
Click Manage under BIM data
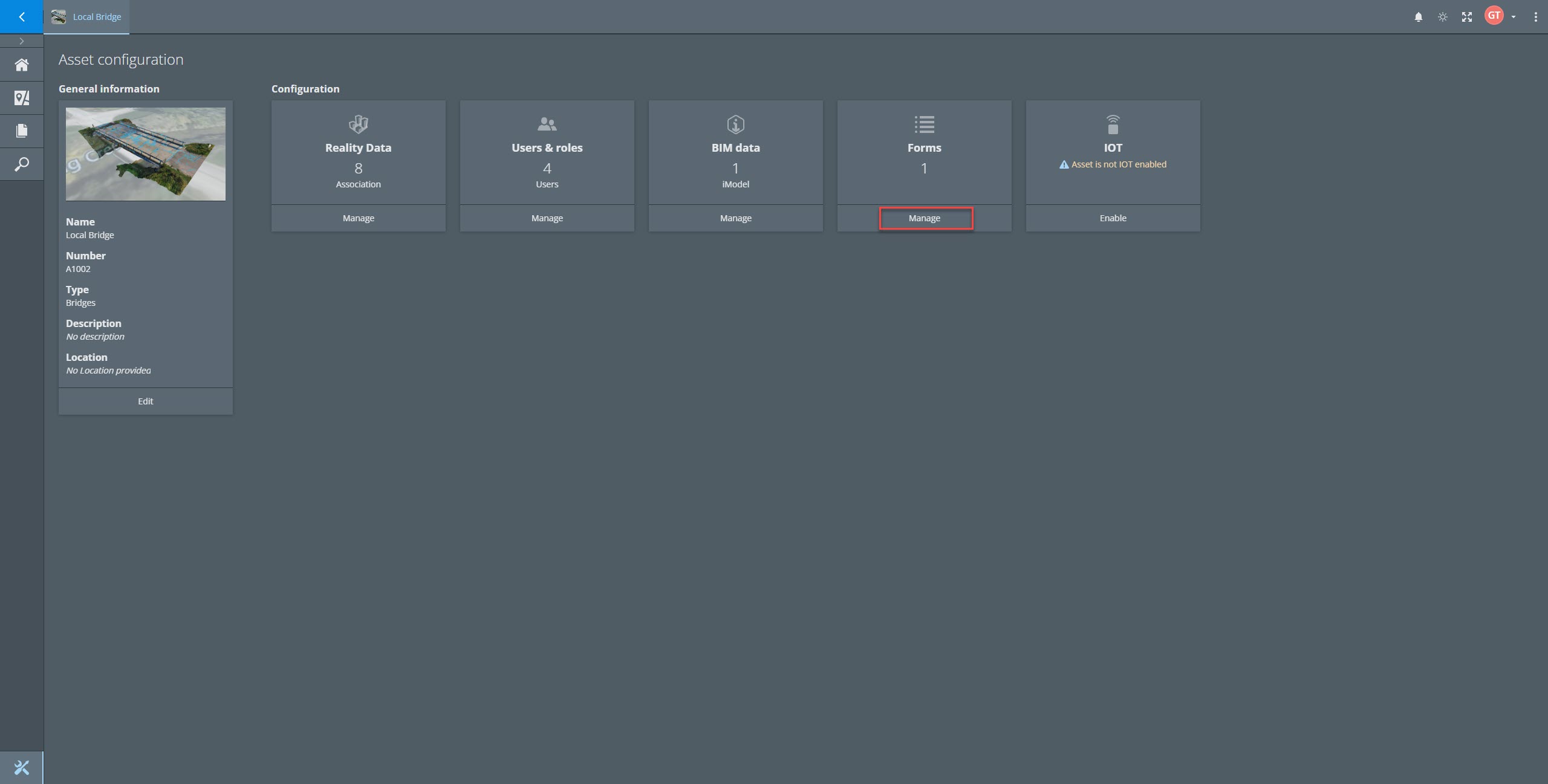(735, 218)
